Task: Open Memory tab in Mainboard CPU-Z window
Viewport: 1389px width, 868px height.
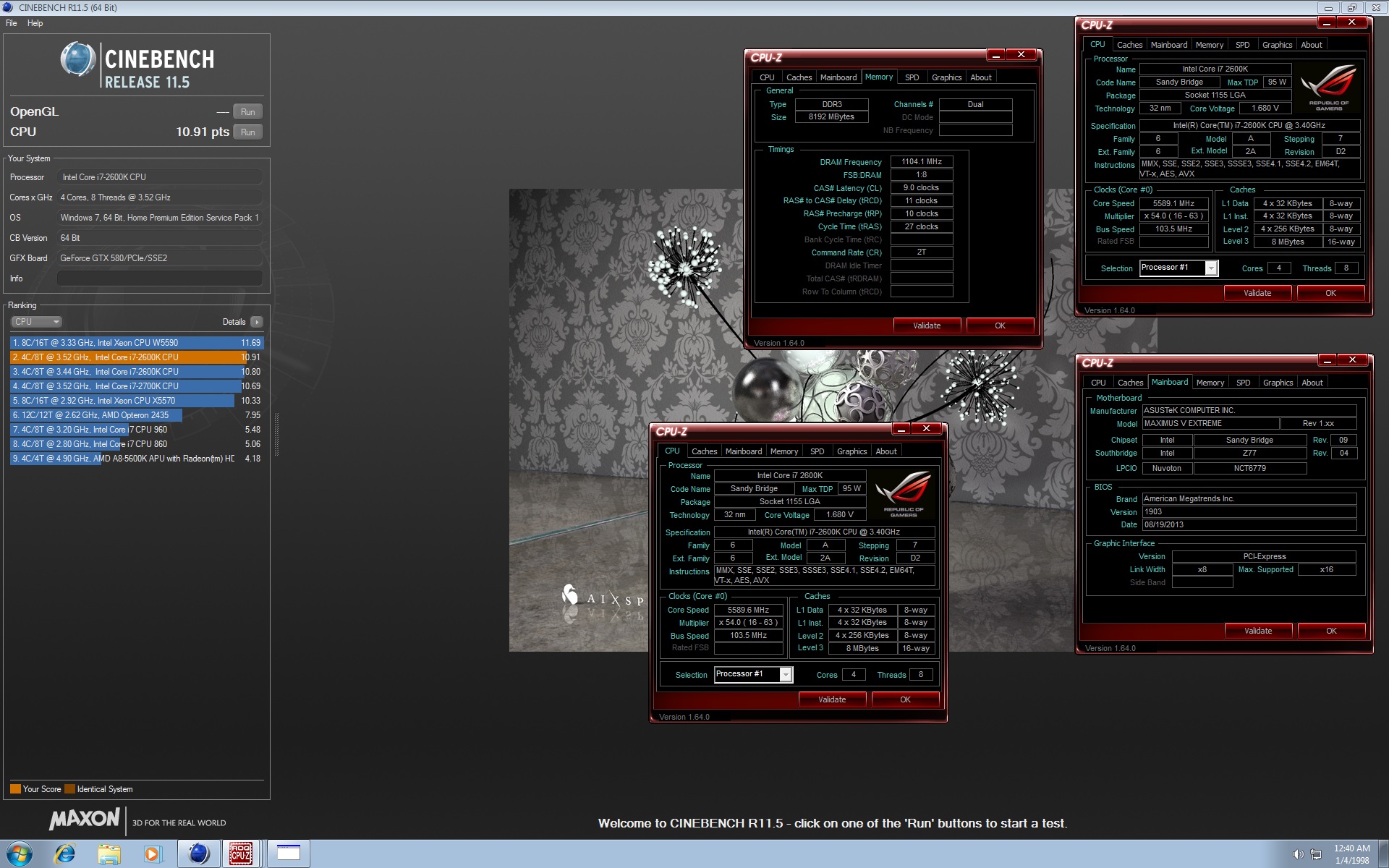Action: [x=1210, y=383]
